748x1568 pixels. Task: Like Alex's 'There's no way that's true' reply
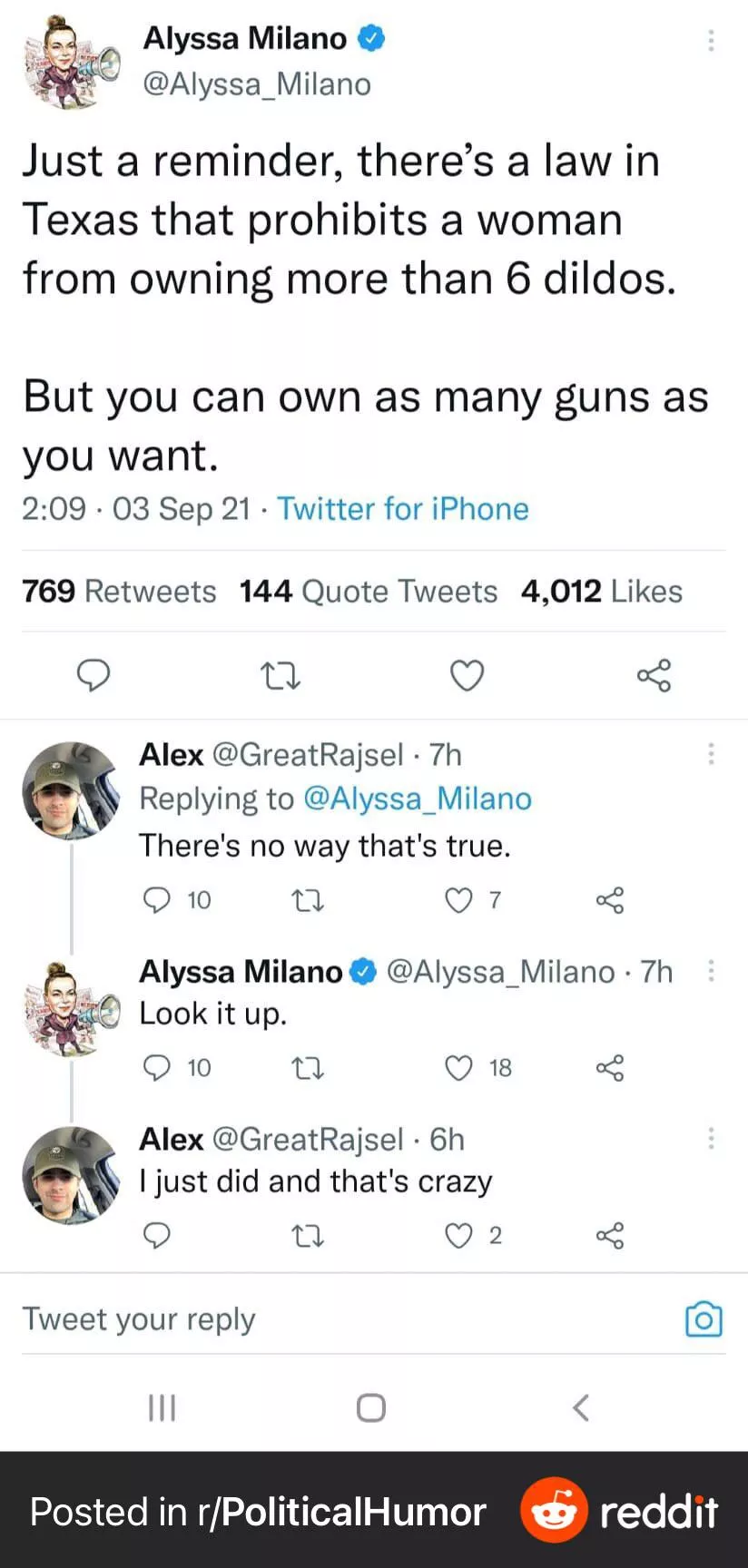point(459,900)
